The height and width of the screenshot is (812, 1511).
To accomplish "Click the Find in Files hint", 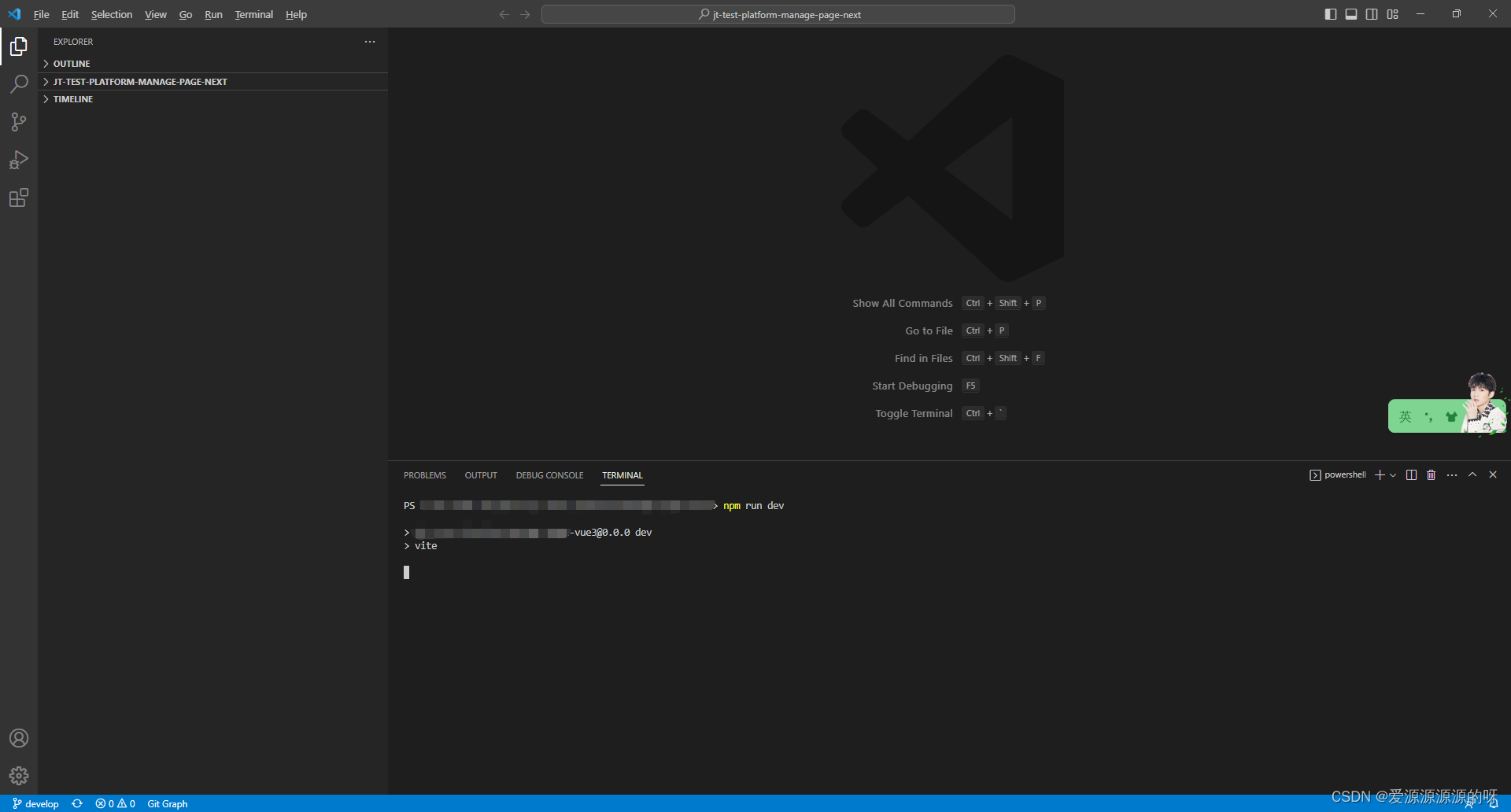I will 923,358.
